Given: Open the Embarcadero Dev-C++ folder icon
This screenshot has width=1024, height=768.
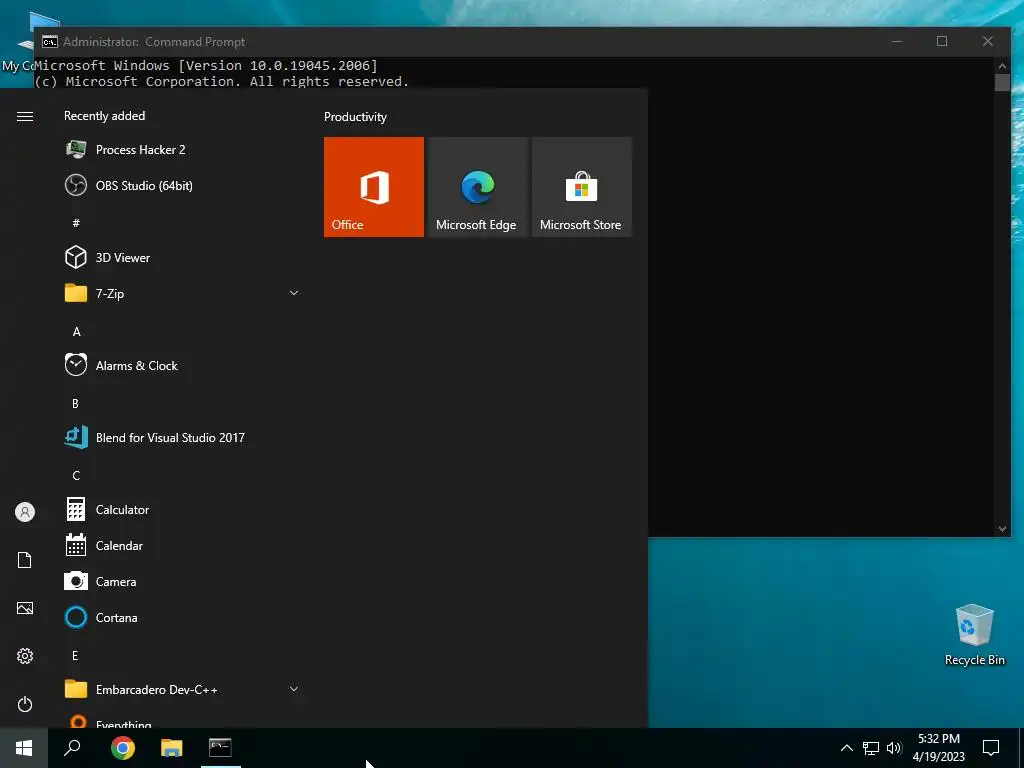Looking at the screenshot, I should click(76, 689).
